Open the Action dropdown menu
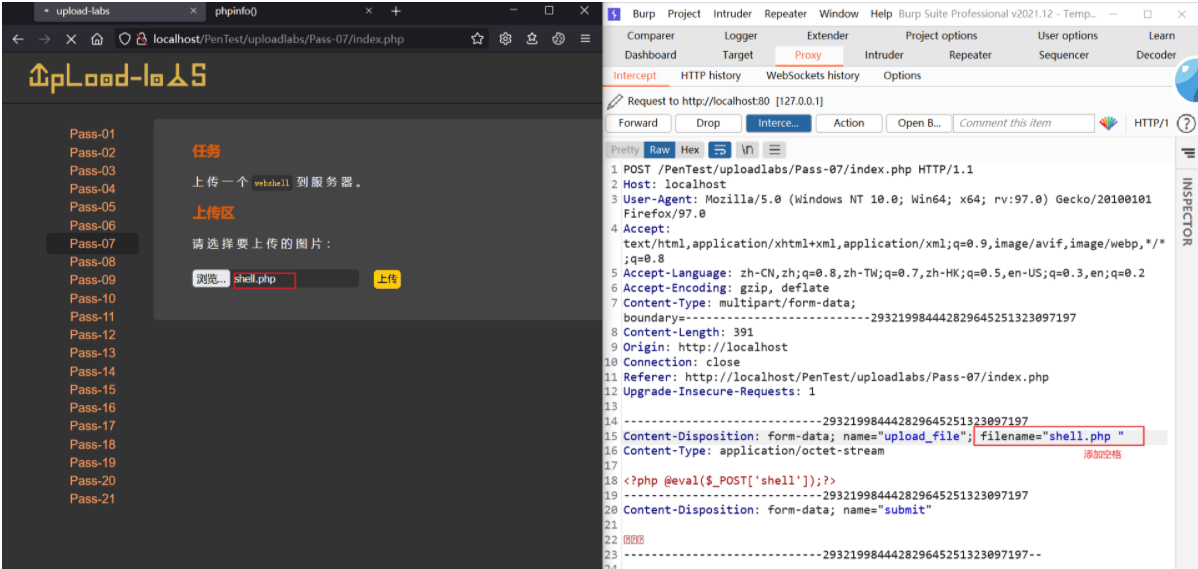Image resolution: width=1198 pixels, height=569 pixels. (x=848, y=123)
